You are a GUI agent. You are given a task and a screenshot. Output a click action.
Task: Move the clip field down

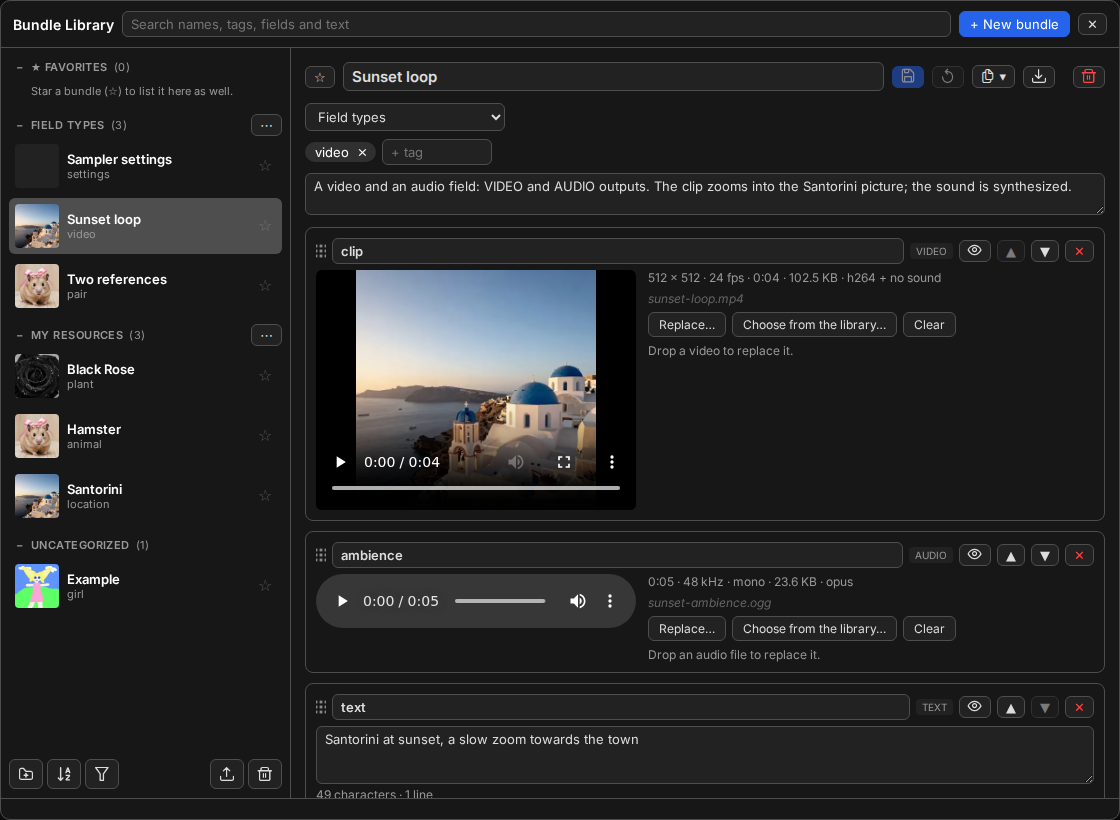[x=1044, y=251]
